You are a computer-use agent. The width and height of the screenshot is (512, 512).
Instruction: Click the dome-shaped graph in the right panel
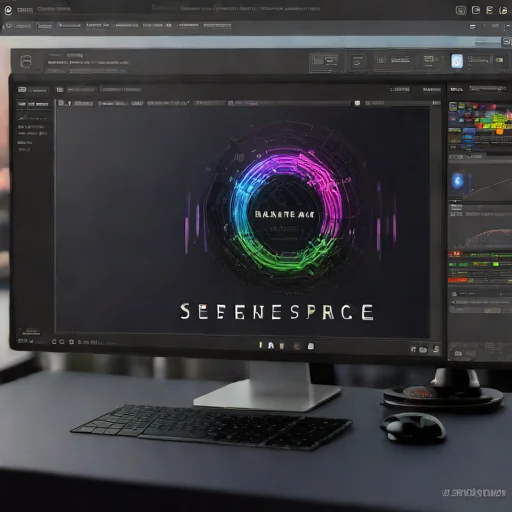pyautogui.click(x=489, y=237)
